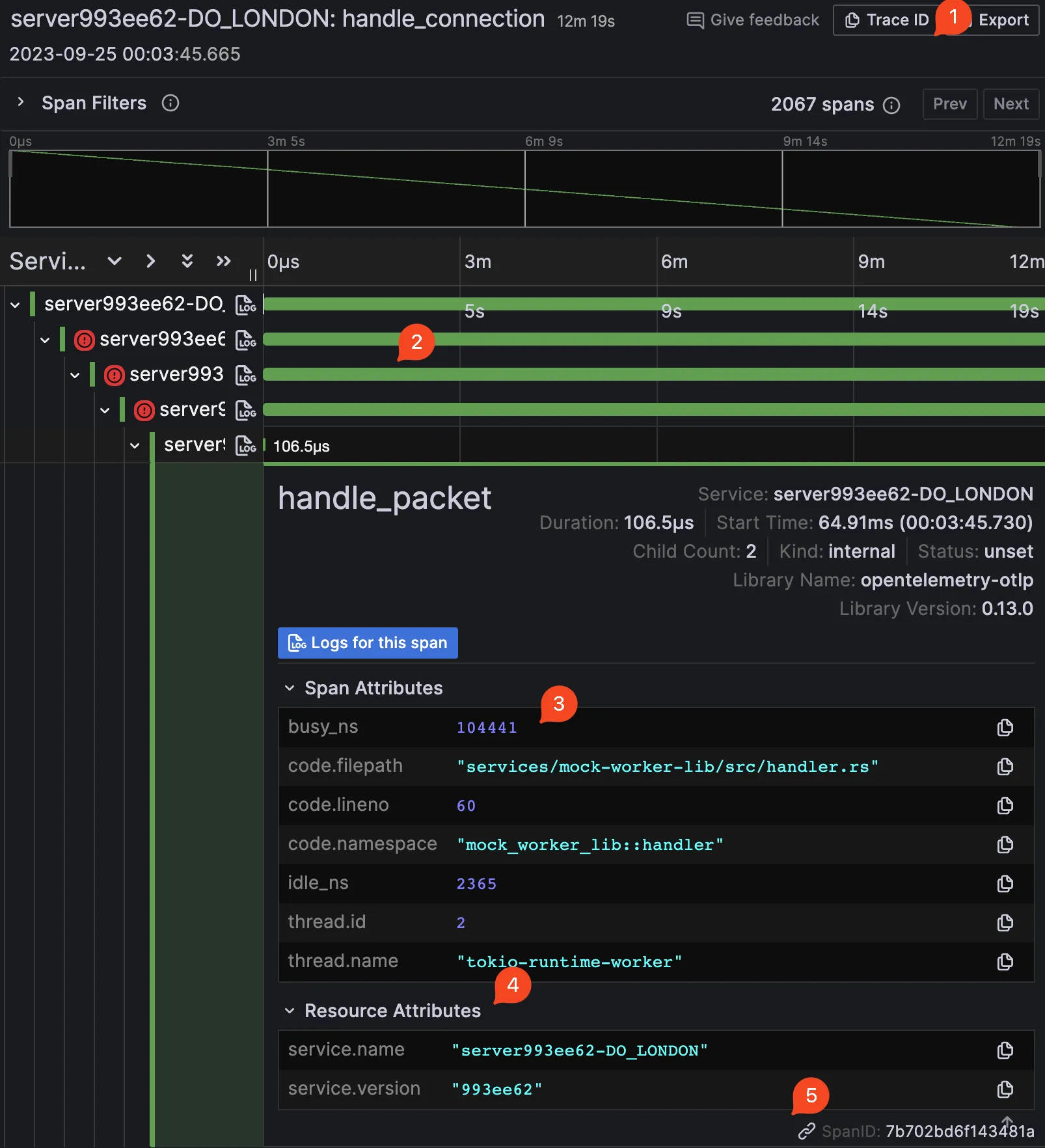This screenshot has width=1045, height=1148.
Task: Open logs for the root handle_connection span
Action: [246, 305]
